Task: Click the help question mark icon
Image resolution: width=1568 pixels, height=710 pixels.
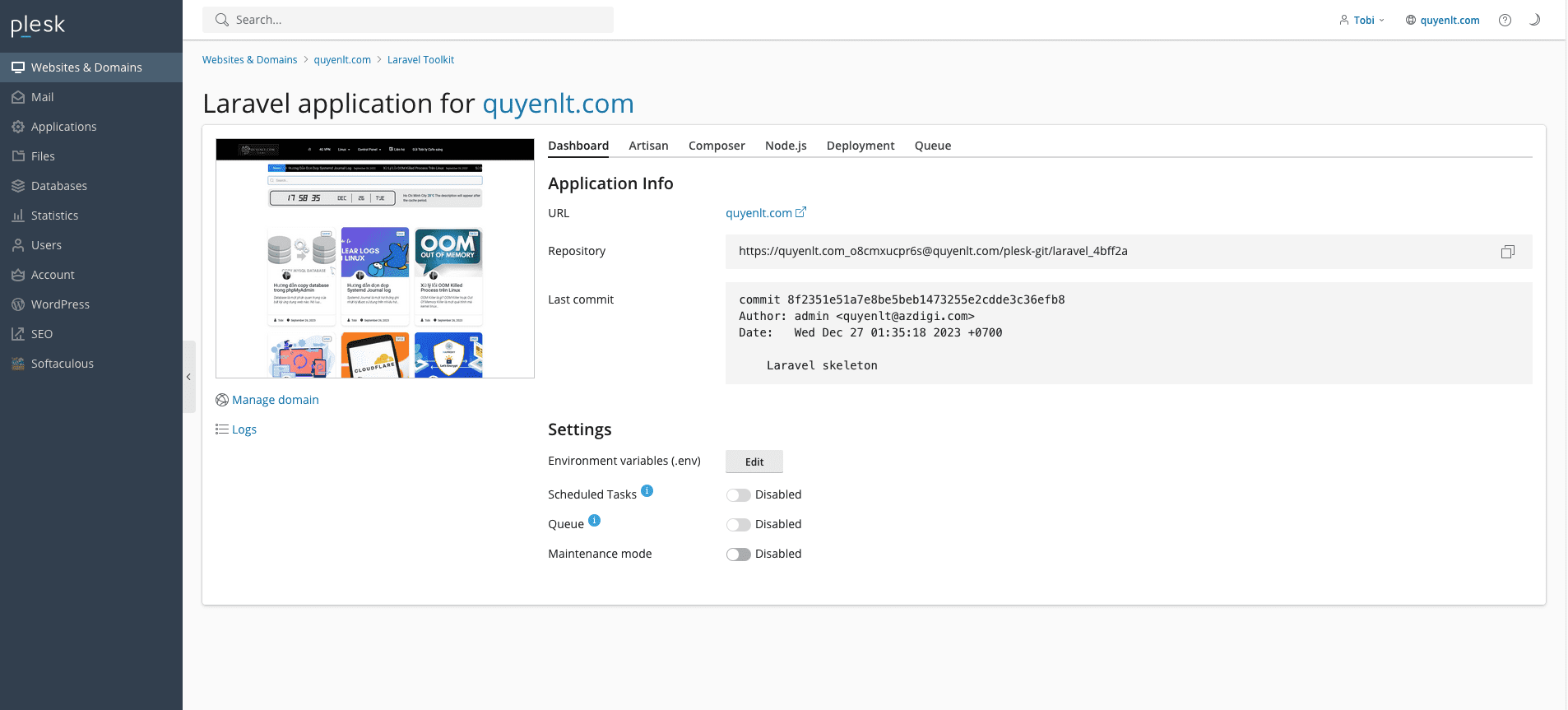Action: 1505,21
